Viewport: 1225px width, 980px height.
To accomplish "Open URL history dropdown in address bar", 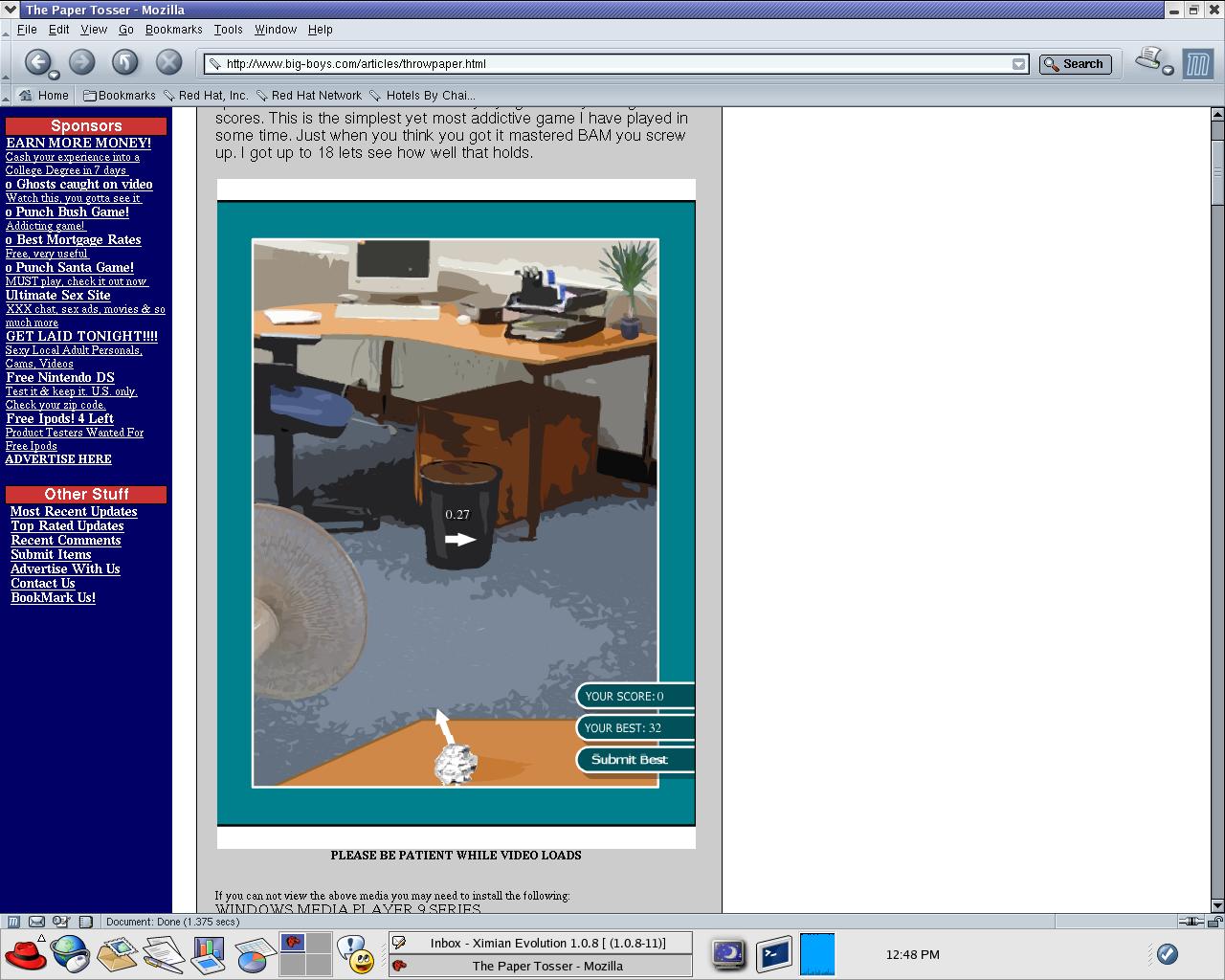I will click(1018, 64).
